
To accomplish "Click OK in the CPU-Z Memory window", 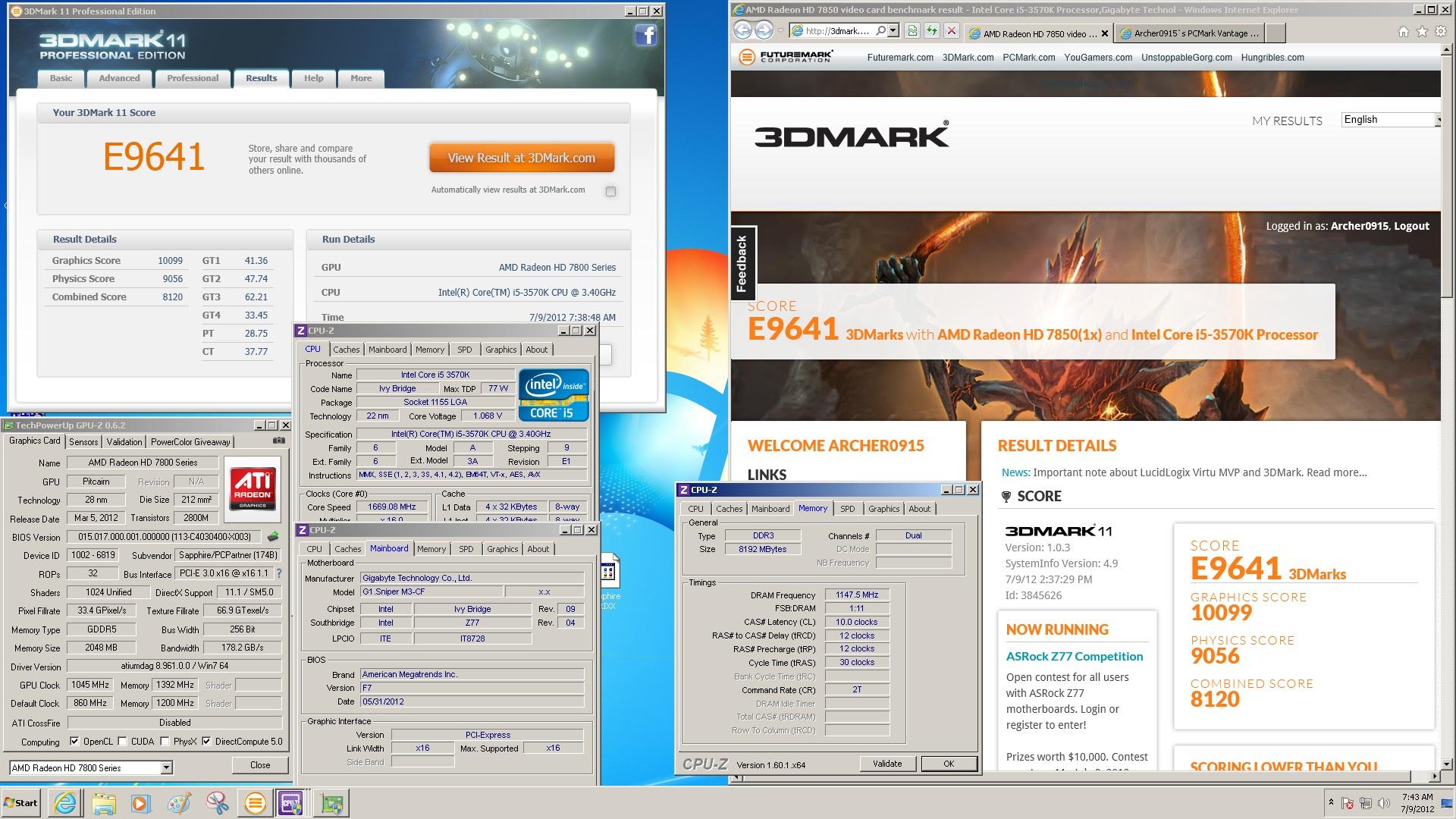I will [949, 764].
